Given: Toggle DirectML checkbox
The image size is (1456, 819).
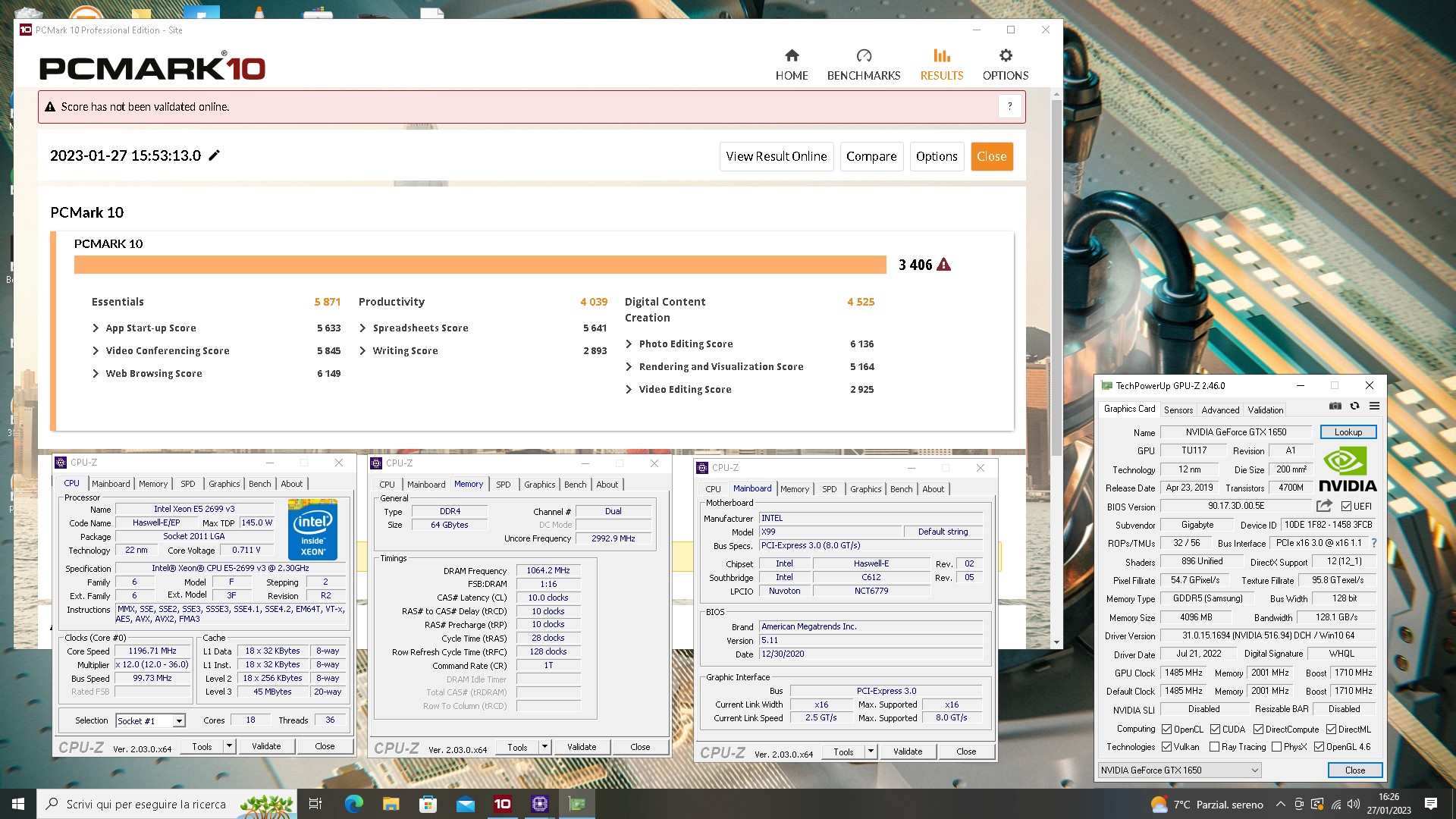Looking at the screenshot, I should [x=1332, y=730].
